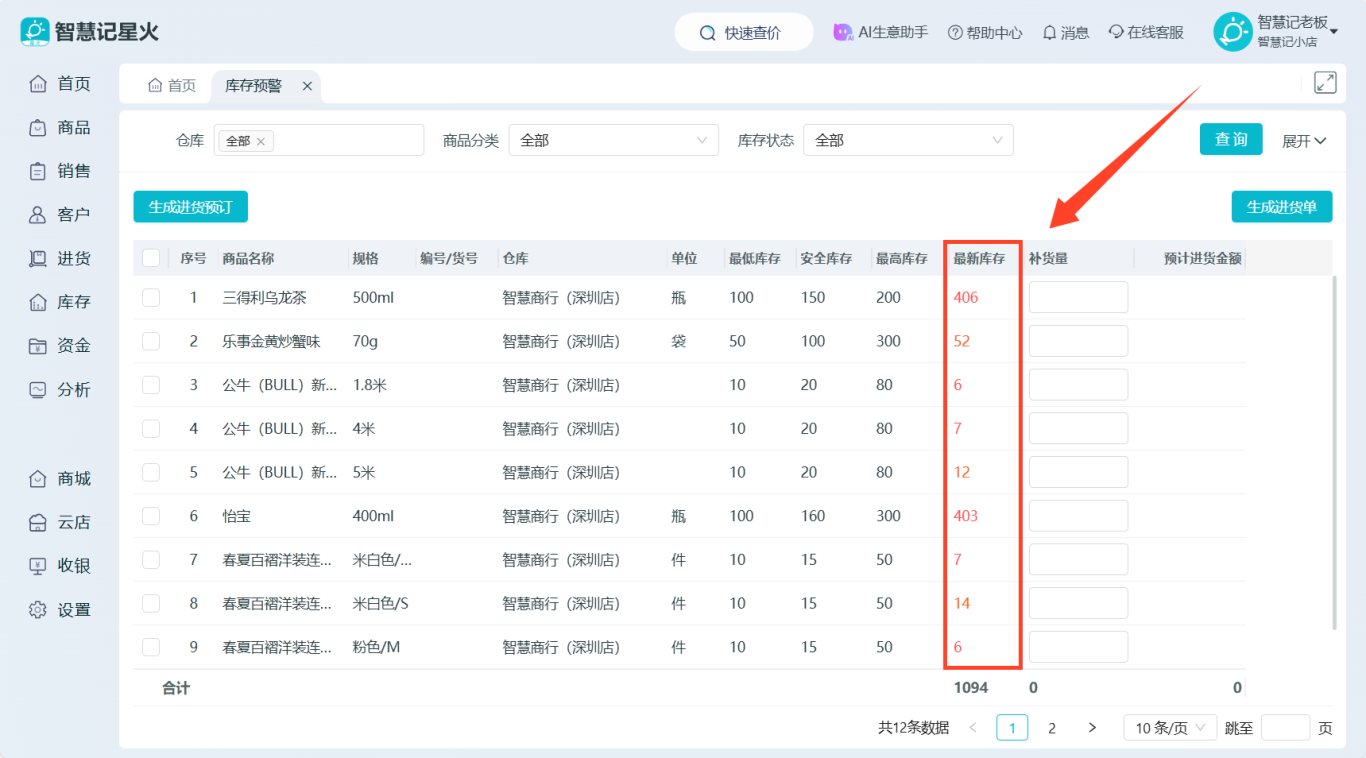
Task: Open the 资金 sidebar section
Action: point(60,346)
